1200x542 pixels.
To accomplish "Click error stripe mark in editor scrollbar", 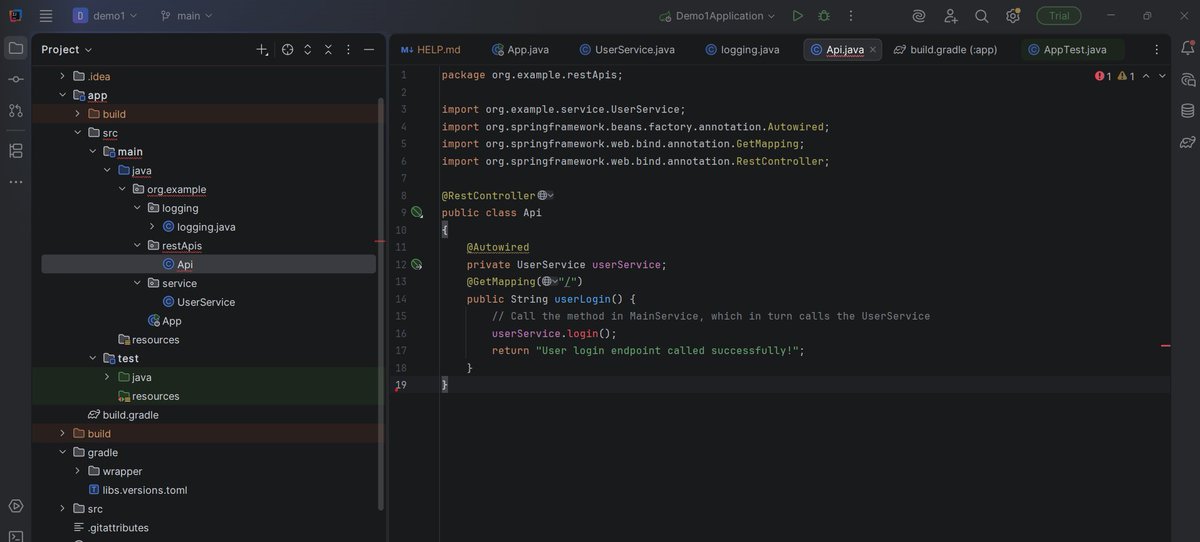I will coord(1166,345).
